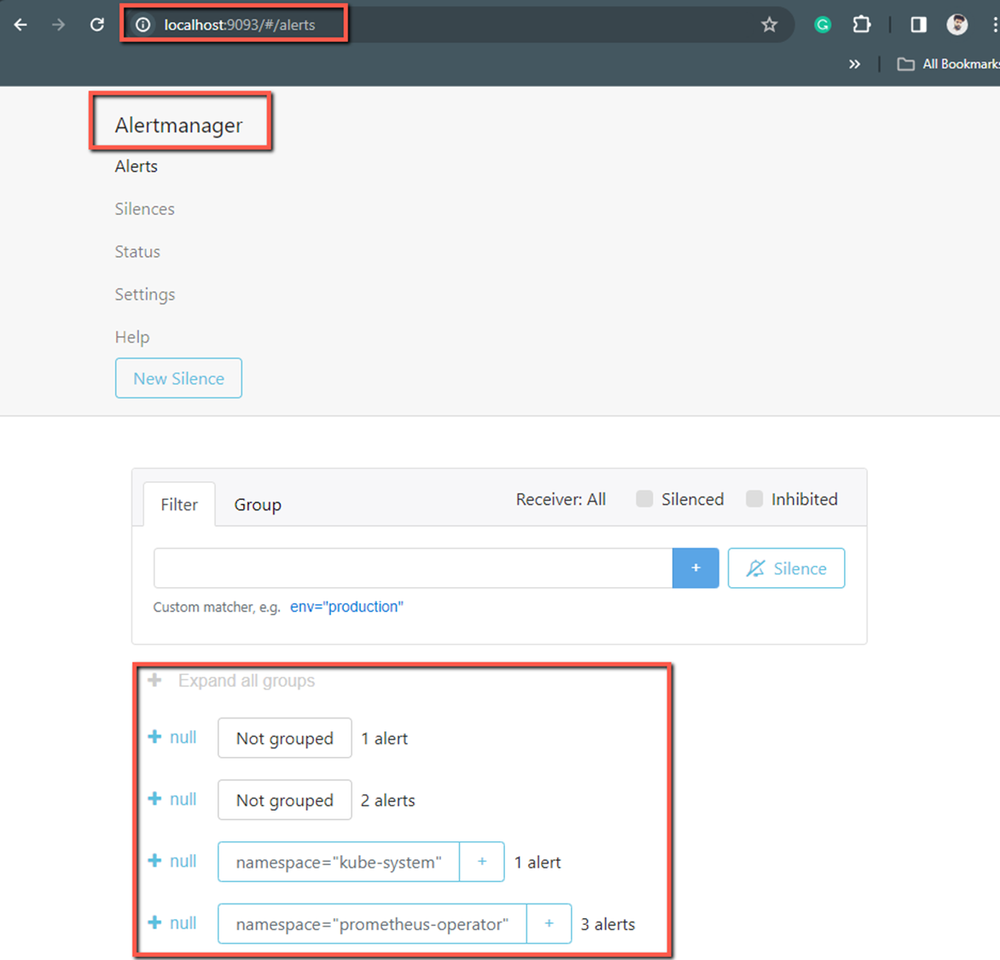Navigate to the Silences page
This screenshot has width=1000, height=960.
[144, 209]
